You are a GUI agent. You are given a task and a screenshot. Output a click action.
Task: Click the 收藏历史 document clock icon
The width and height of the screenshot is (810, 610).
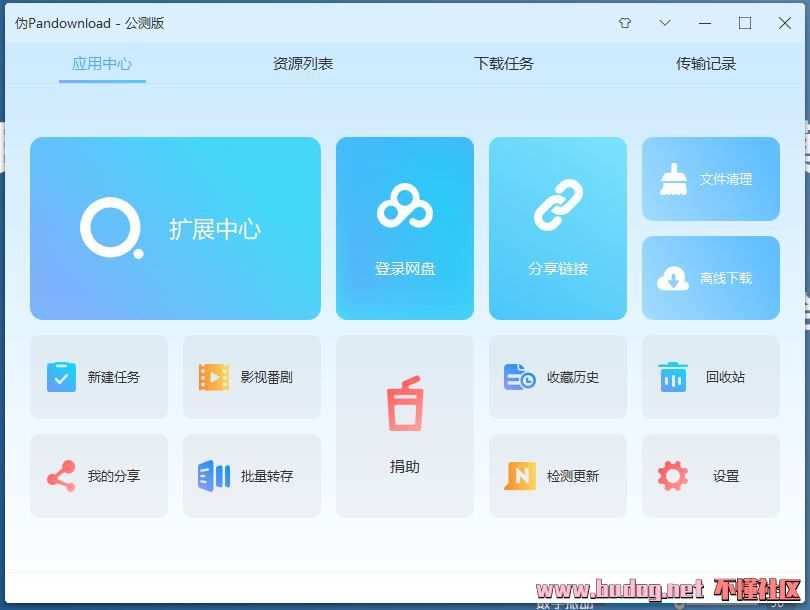pyautogui.click(x=520, y=377)
